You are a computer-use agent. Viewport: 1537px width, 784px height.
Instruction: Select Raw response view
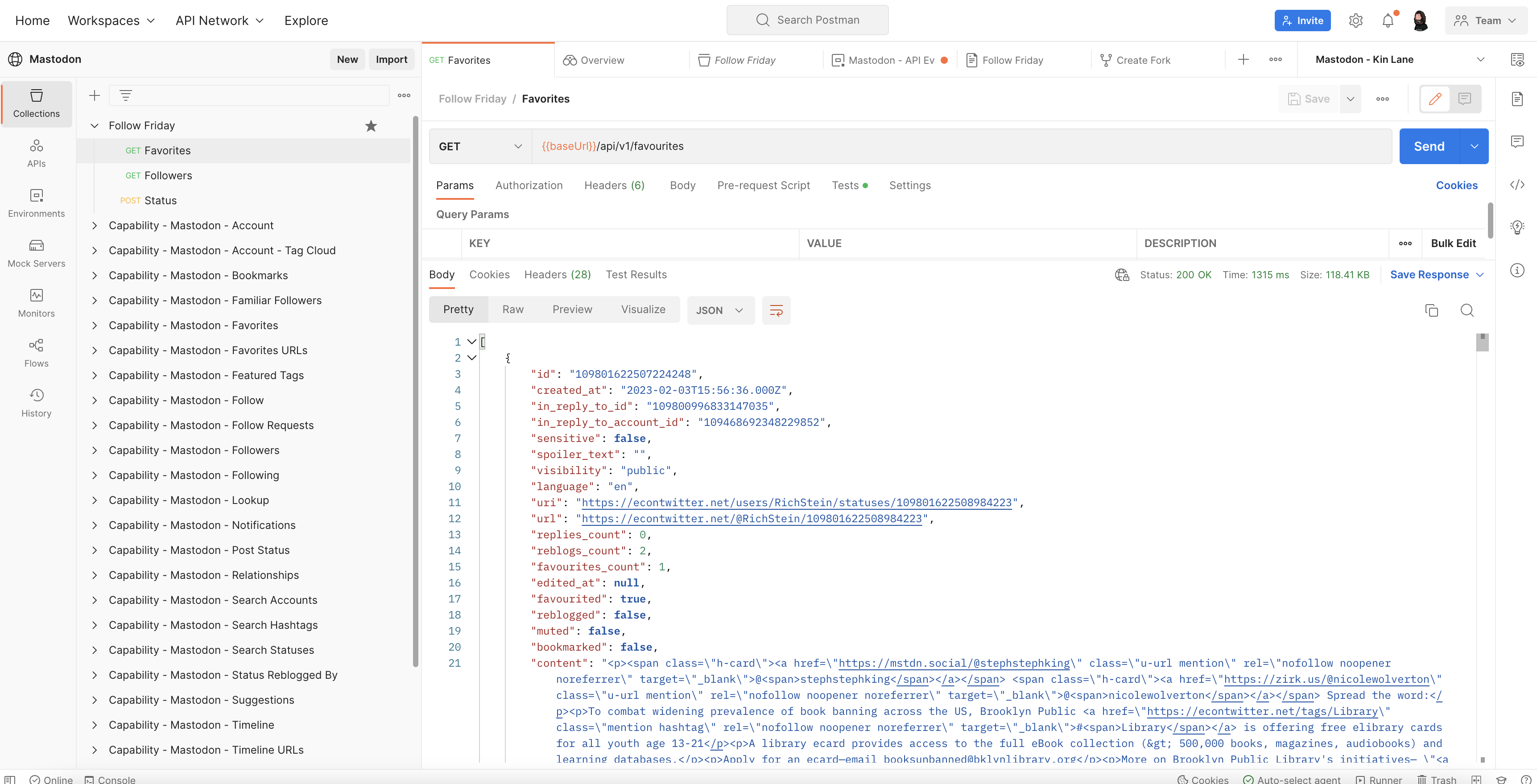click(x=513, y=309)
